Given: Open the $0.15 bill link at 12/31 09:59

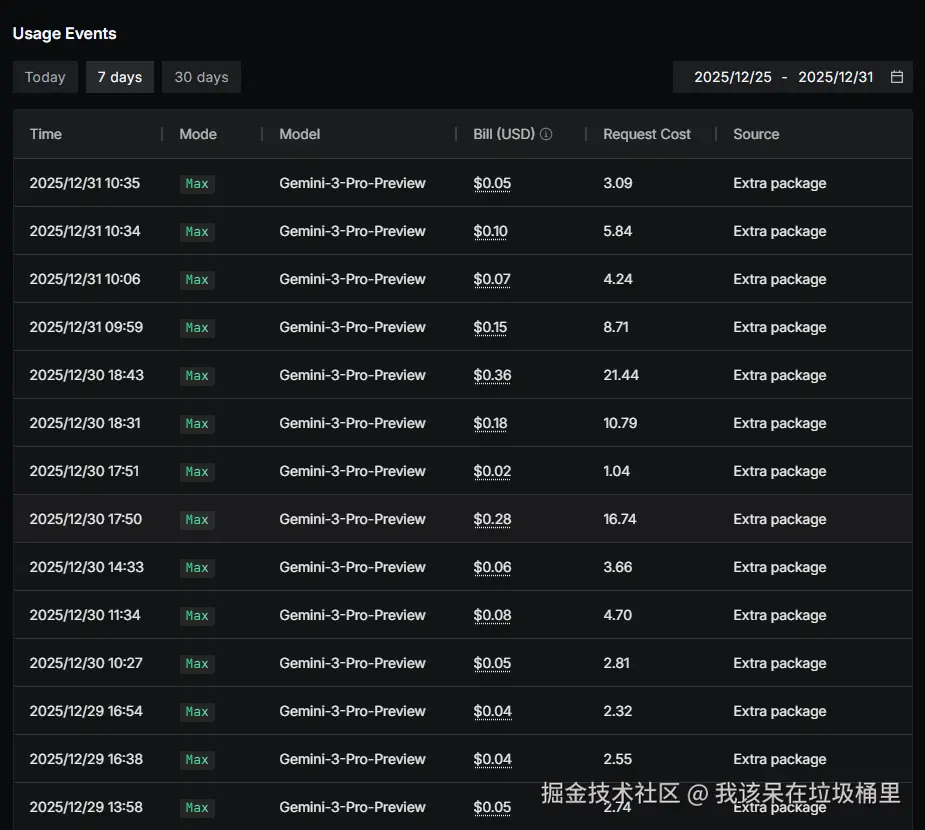Looking at the screenshot, I should [x=490, y=327].
